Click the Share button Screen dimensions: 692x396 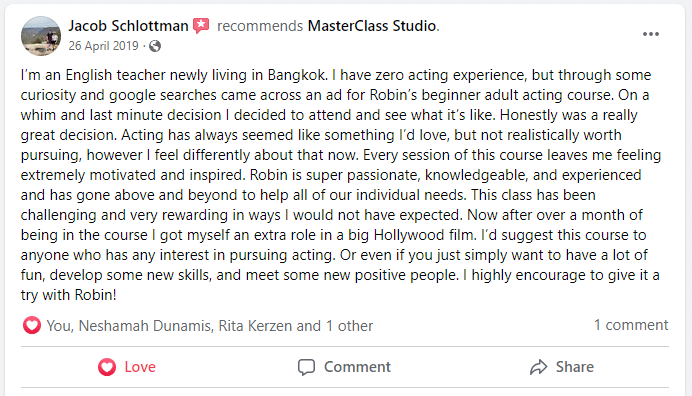click(x=561, y=367)
